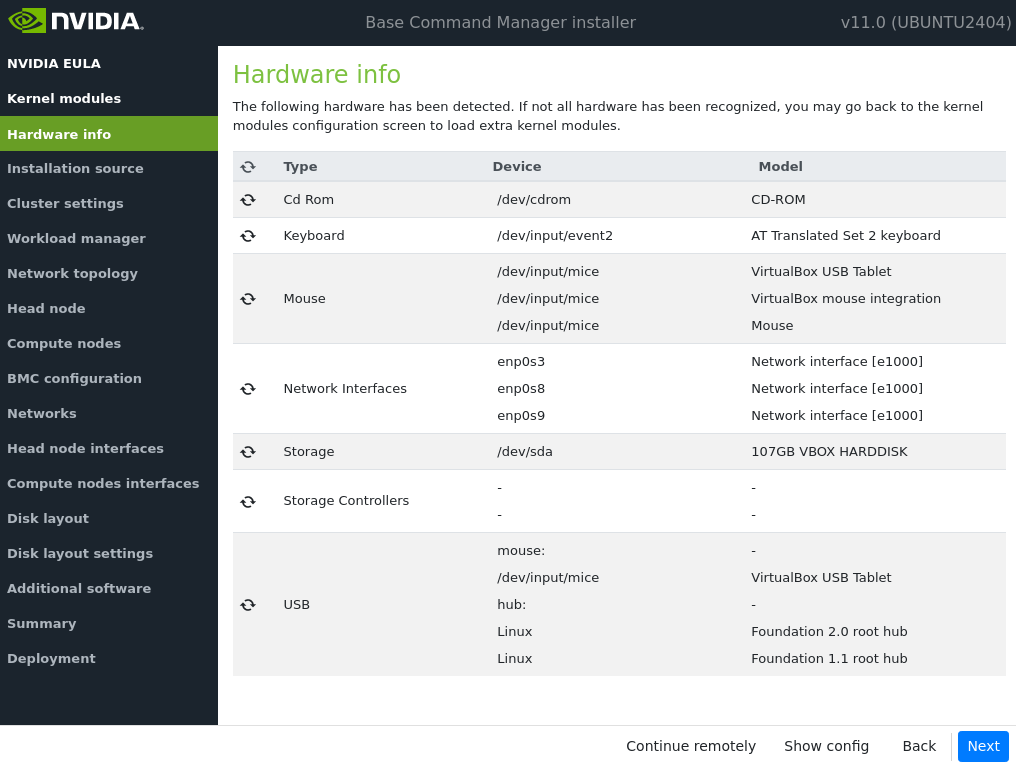1016x763 pixels.
Task: Go to Compute nodes interfaces
Action: [x=109, y=483]
